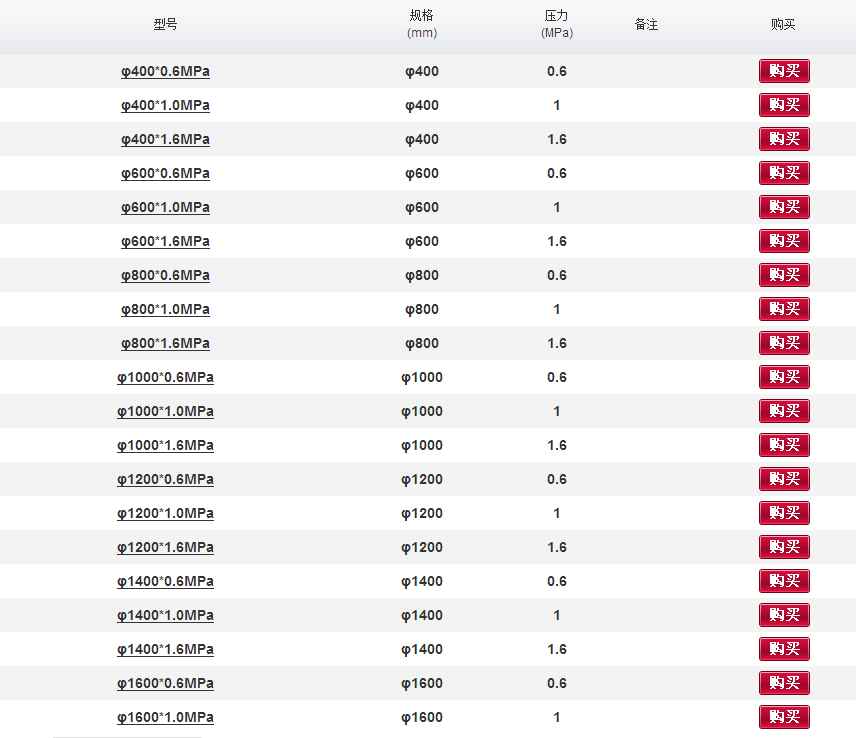Click 购买 in the φ1600*1.0MPa row
This screenshot has width=856, height=738.
tap(784, 717)
